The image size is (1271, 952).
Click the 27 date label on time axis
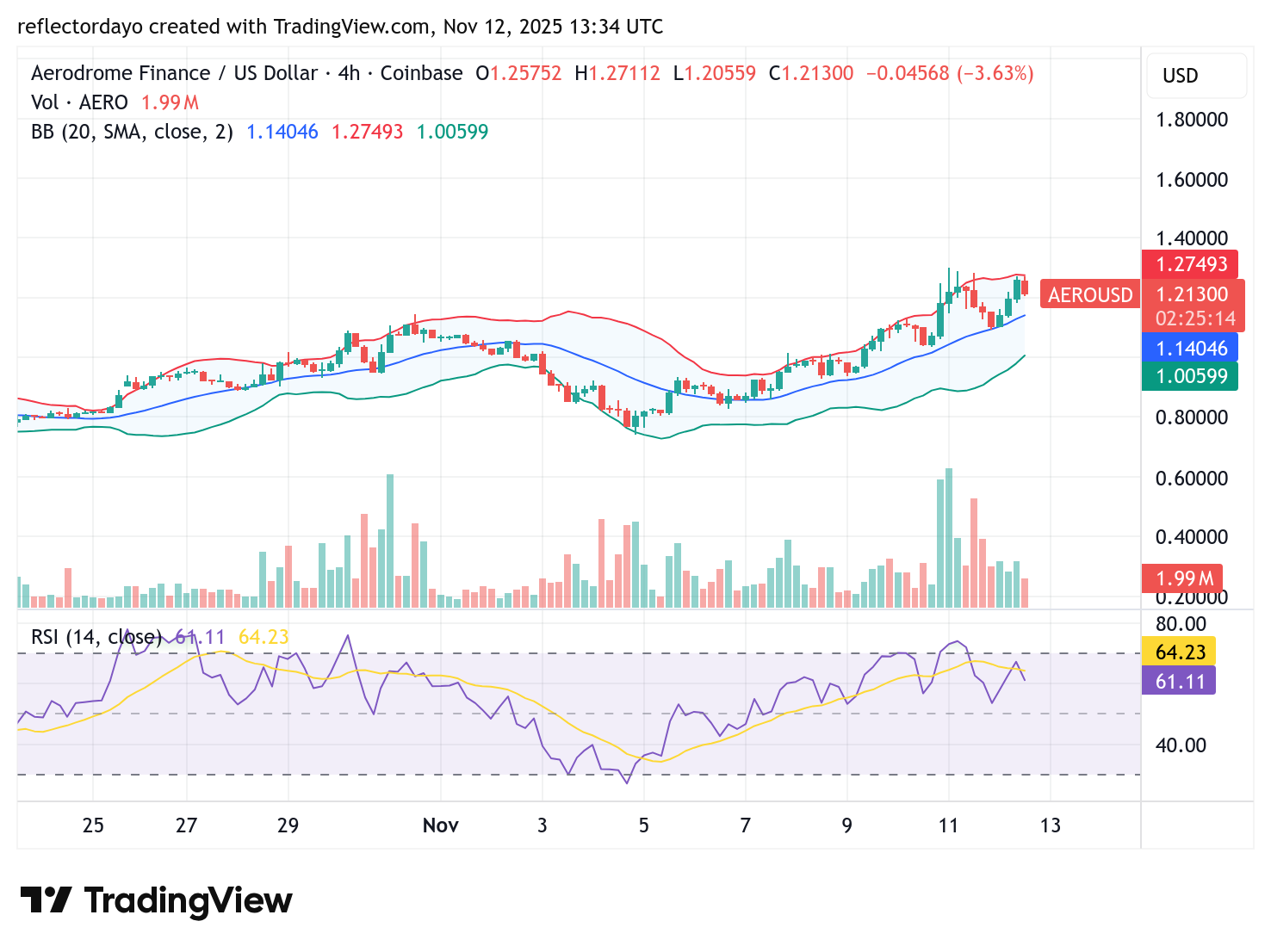186,825
